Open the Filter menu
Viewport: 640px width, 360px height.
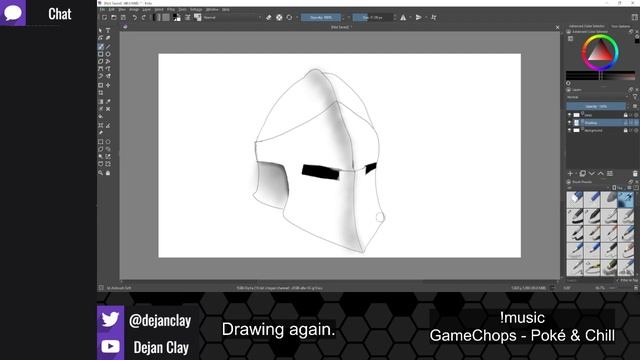coord(171,9)
